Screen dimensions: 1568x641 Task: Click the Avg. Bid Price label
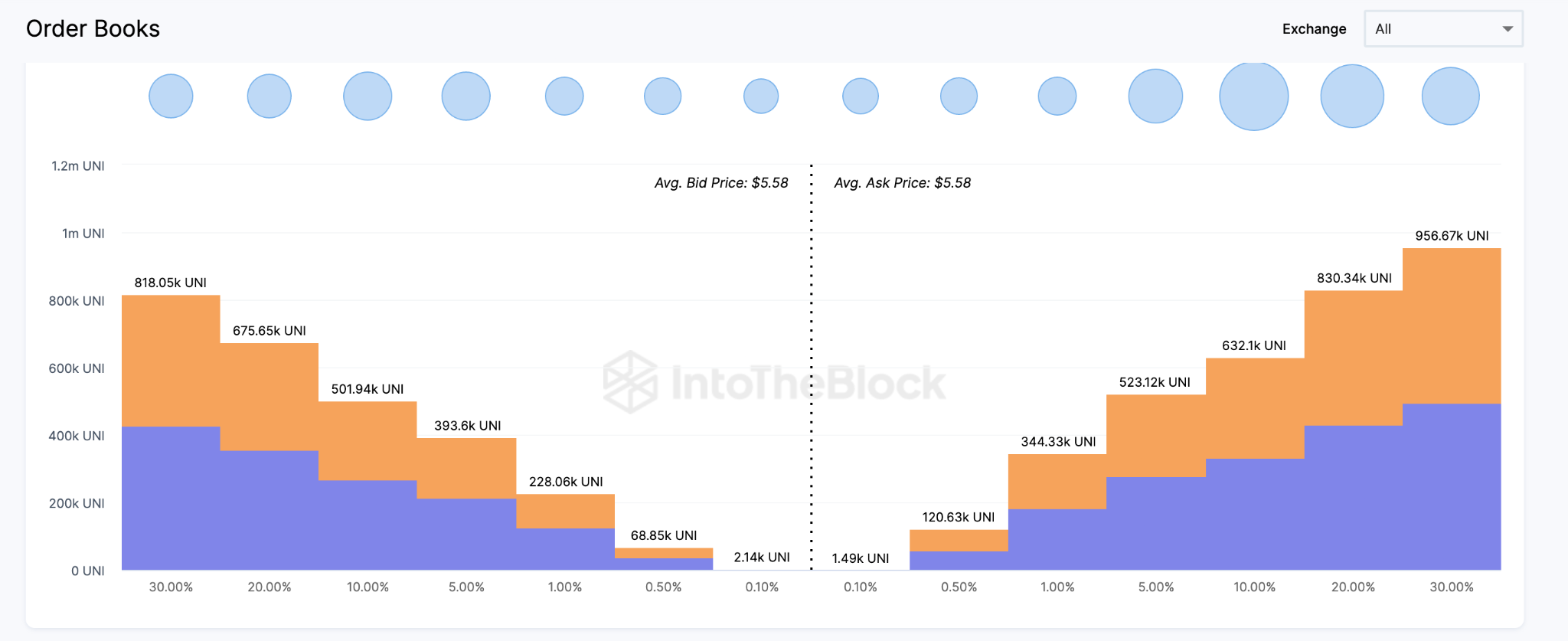(x=721, y=183)
